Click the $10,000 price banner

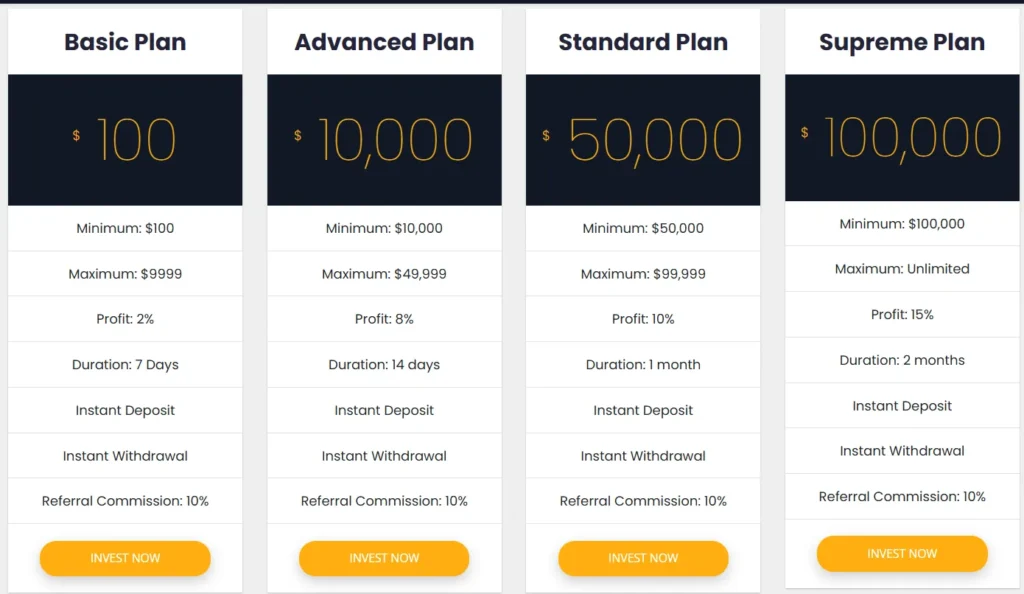pyautogui.click(x=384, y=140)
